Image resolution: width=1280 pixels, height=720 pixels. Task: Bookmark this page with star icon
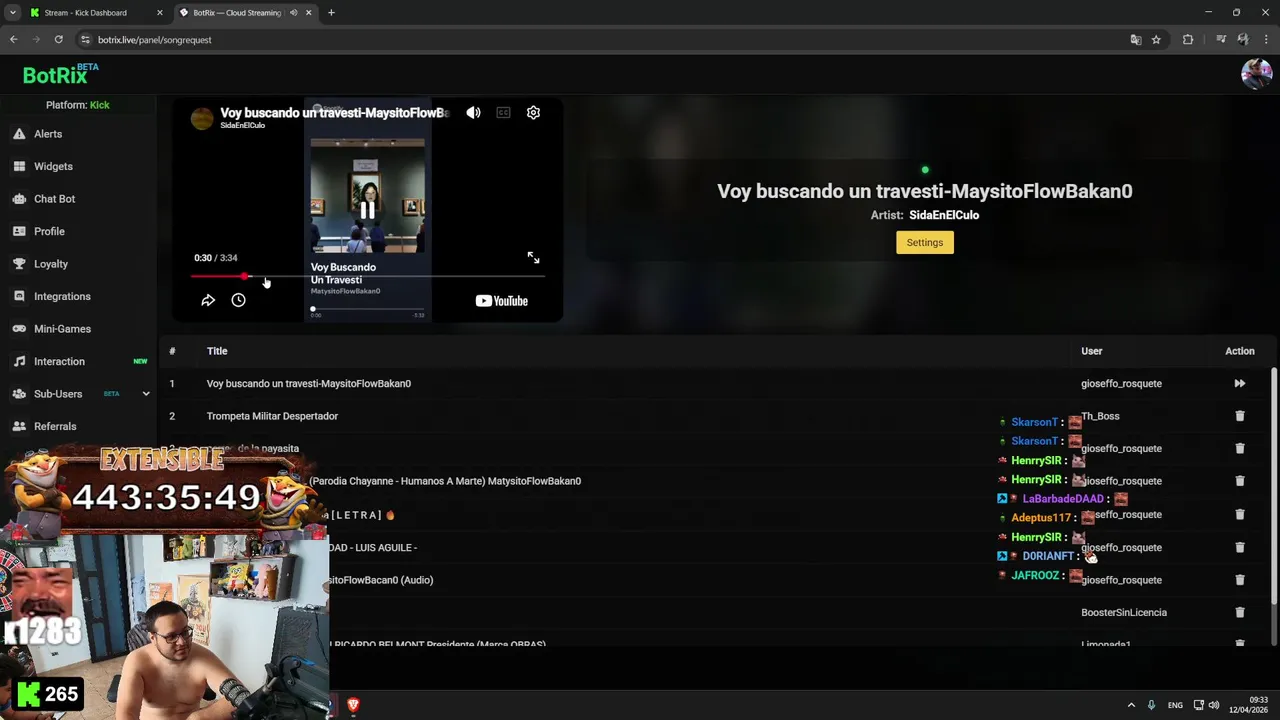1156,40
